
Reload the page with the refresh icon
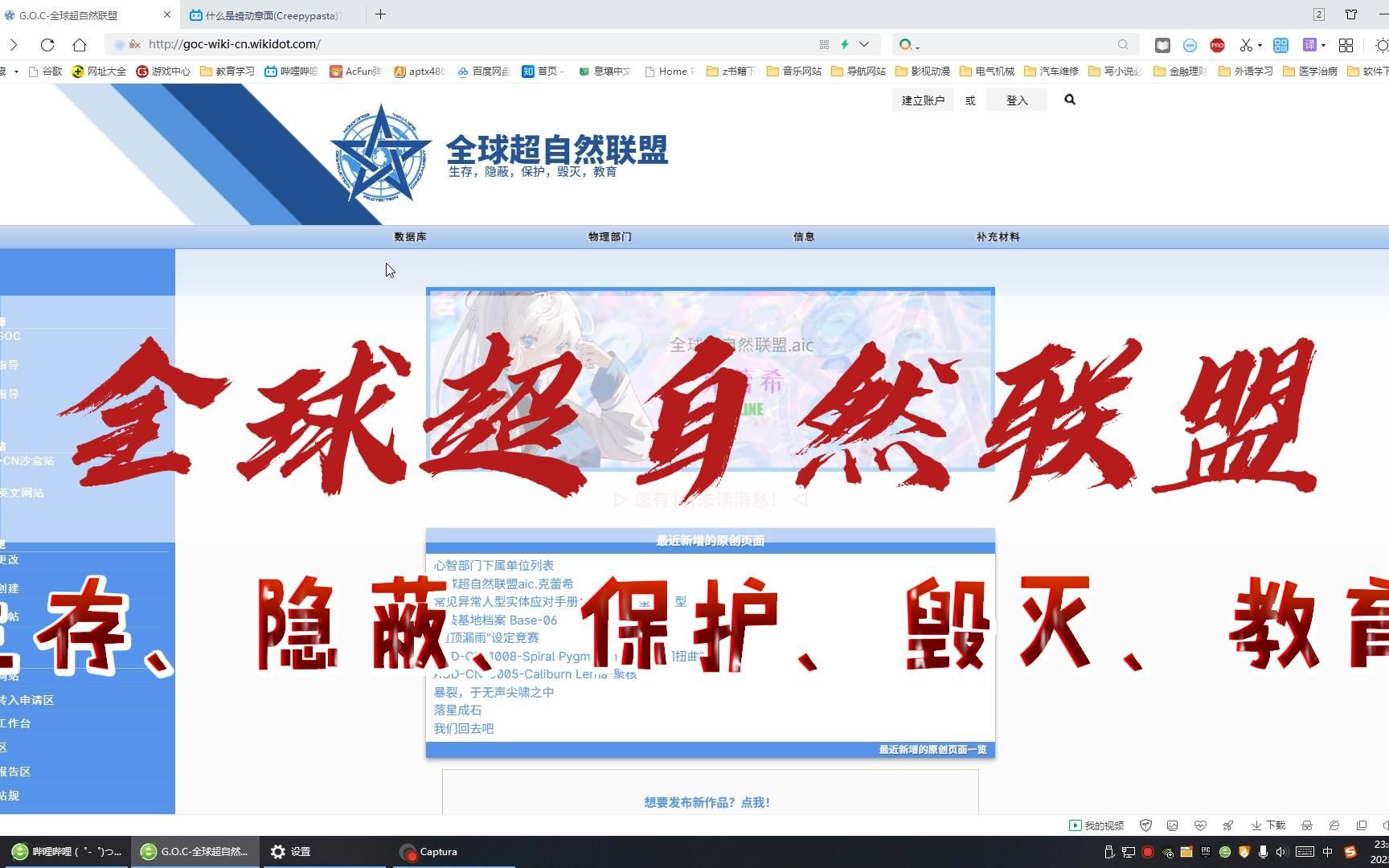pos(47,45)
